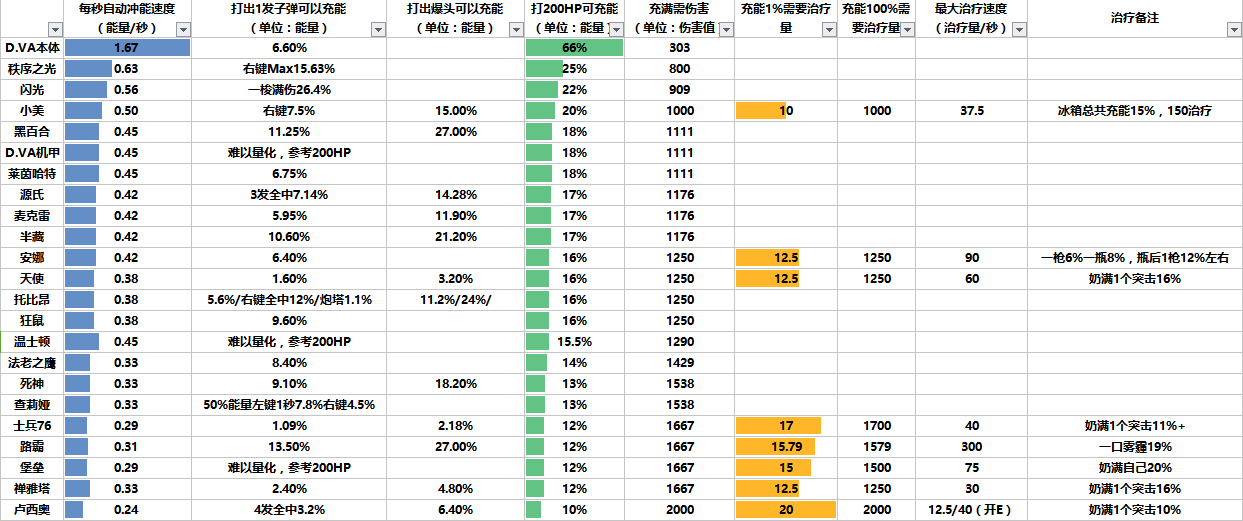The image size is (1243, 521).
Task: Select the 1290 damage value cell
Action: [680, 342]
